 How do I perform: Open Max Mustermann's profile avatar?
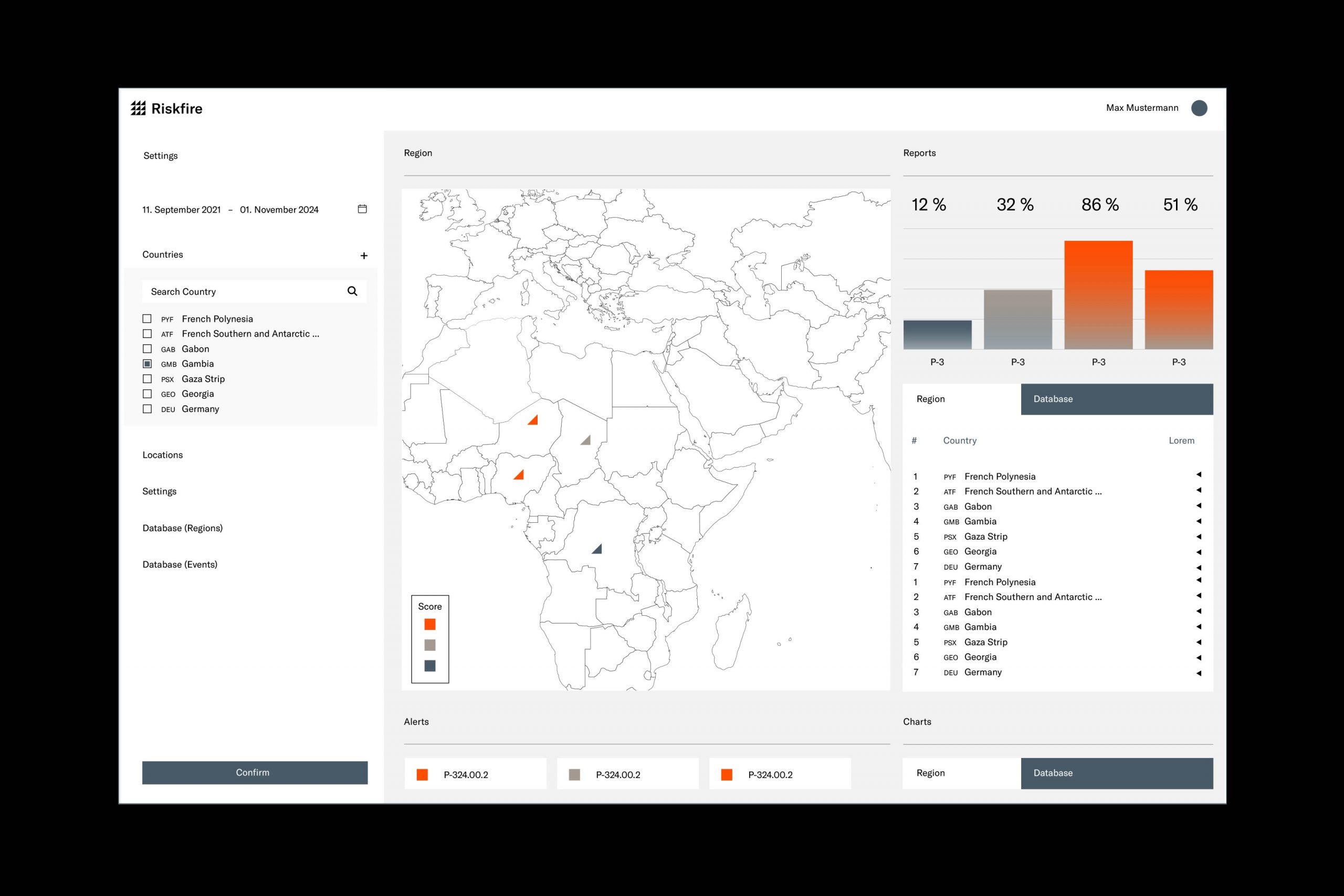point(1199,108)
